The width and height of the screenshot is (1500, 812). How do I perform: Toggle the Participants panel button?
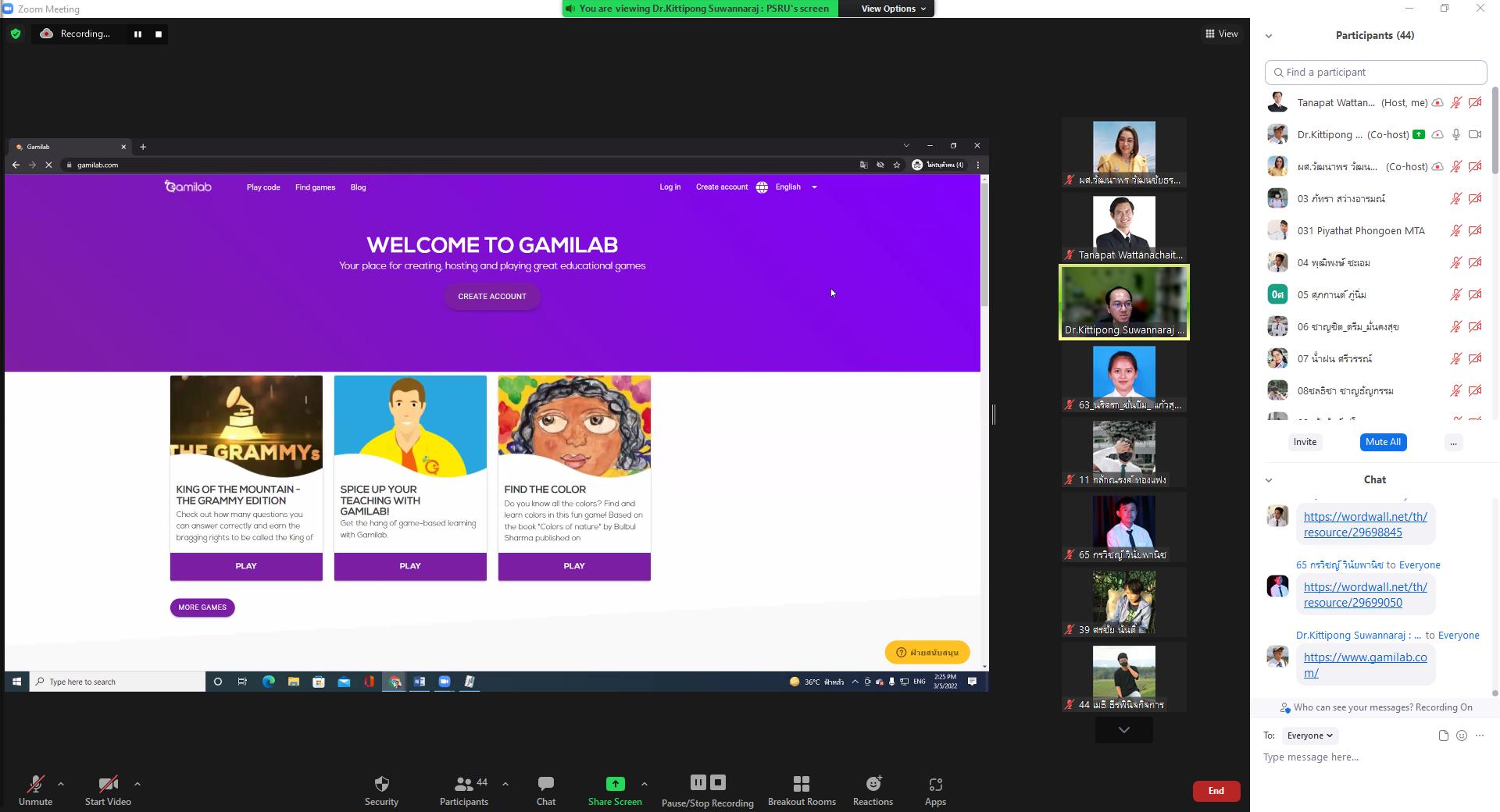pyautogui.click(x=464, y=790)
